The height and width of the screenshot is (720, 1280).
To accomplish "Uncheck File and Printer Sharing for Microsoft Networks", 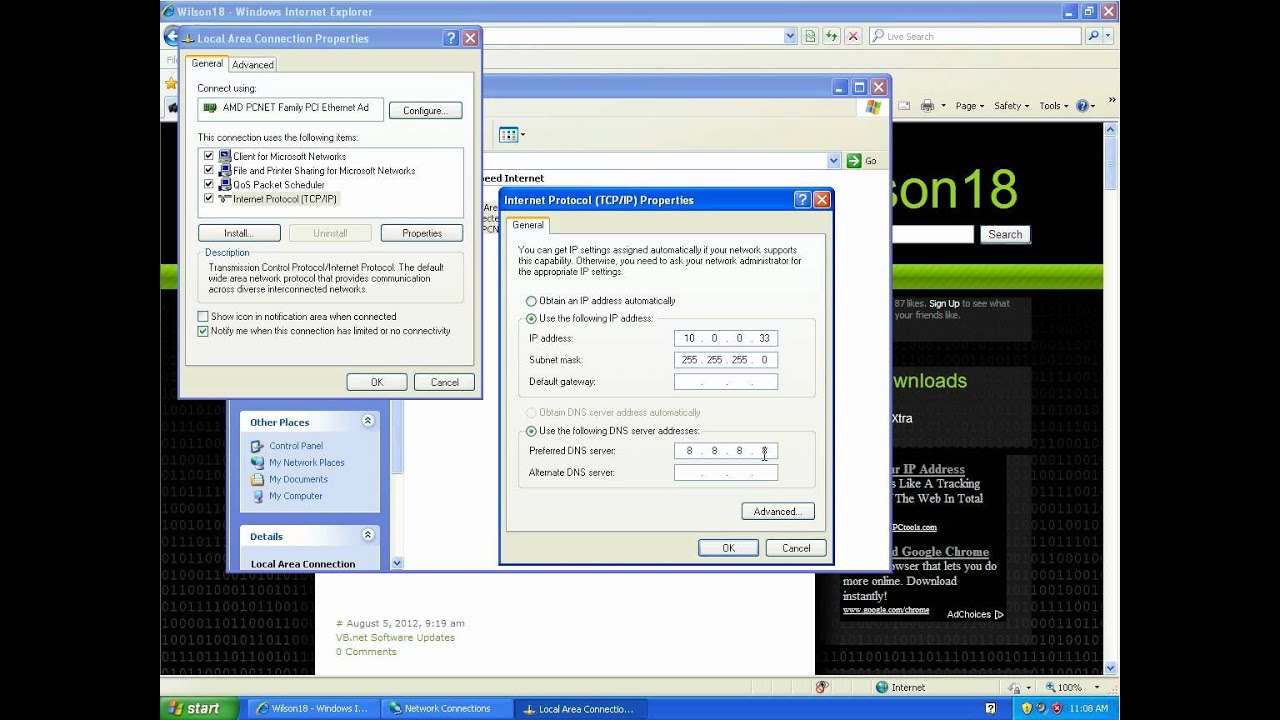I will coord(208,170).
